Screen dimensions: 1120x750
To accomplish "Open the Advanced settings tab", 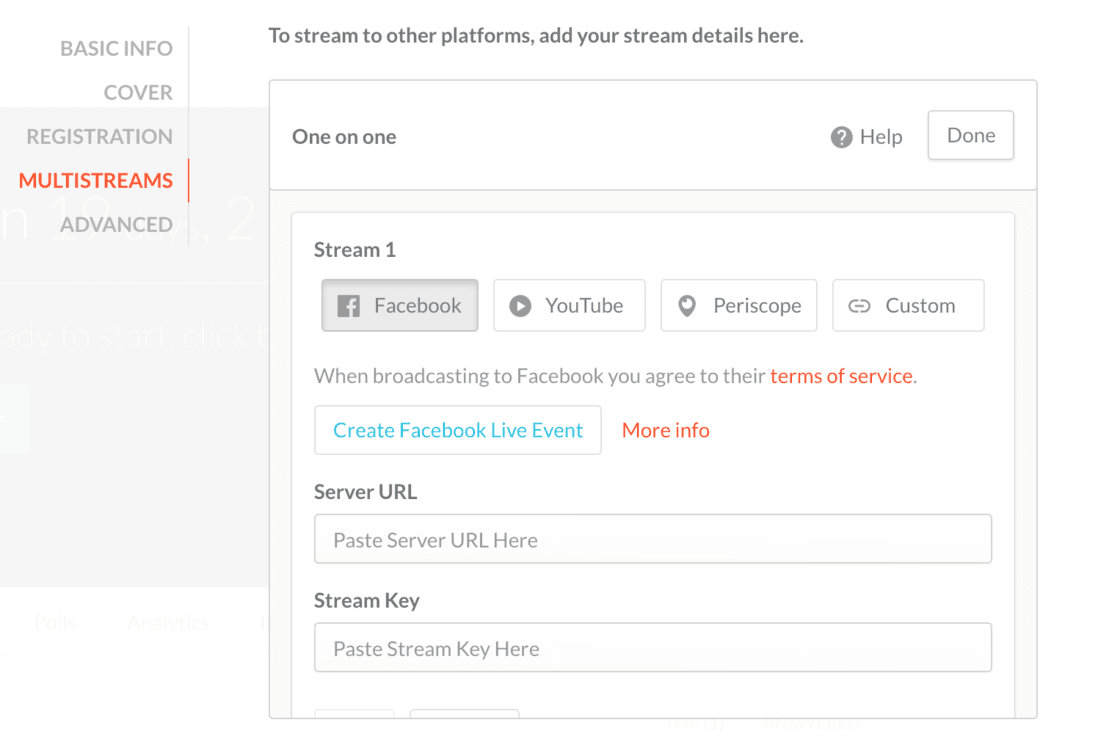I will click(x=116, y=224).
